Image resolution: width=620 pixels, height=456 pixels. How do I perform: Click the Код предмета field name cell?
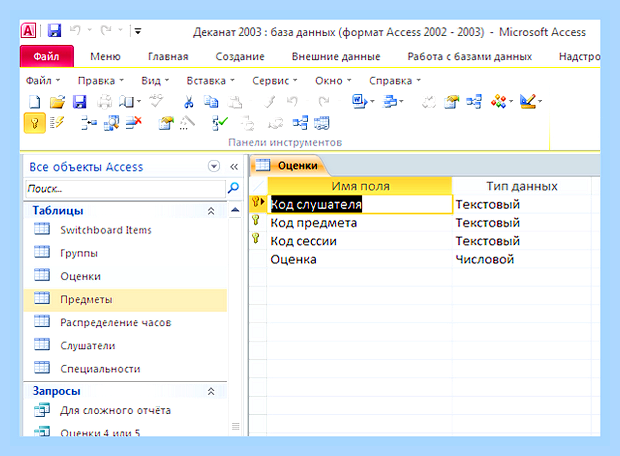point(360,223)
